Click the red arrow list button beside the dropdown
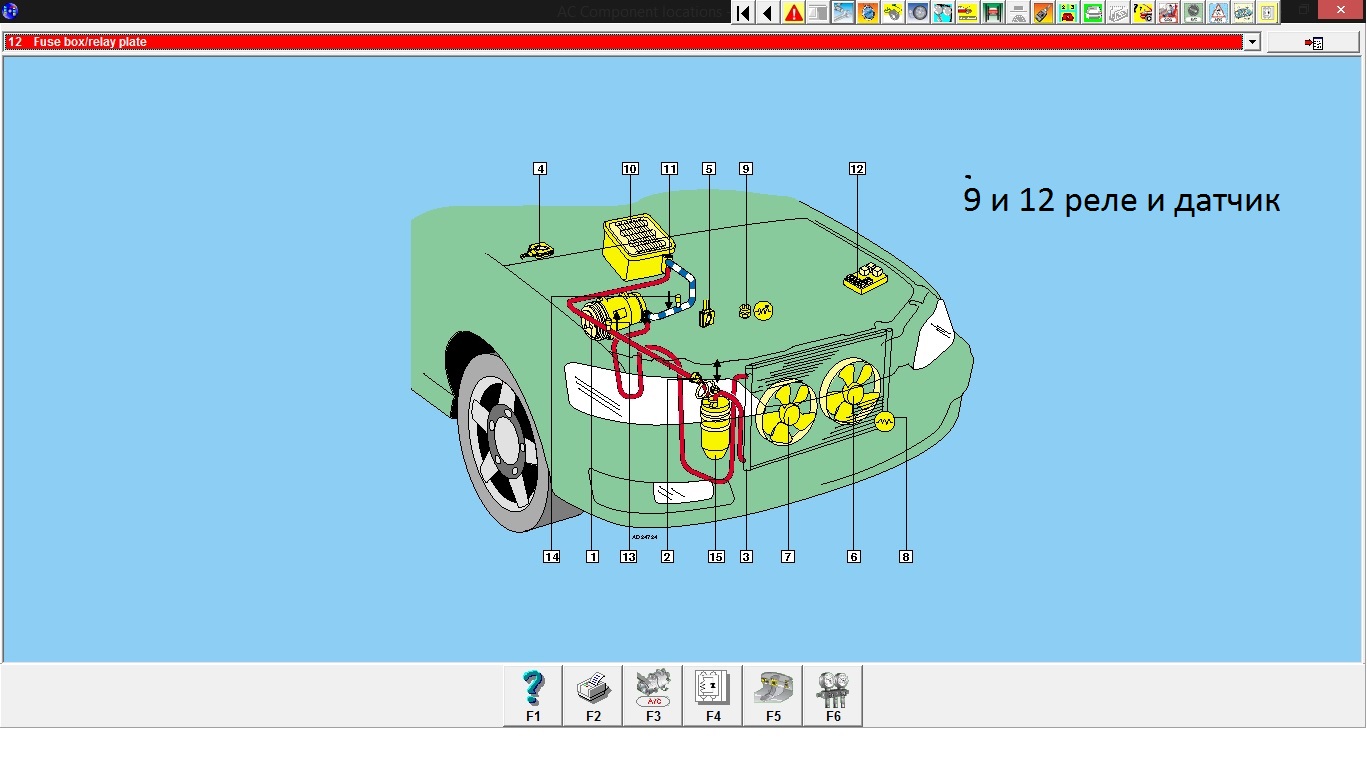The height and width of the screenshot is (772, 1367). pyautogui.click(x=1314, y=43)
